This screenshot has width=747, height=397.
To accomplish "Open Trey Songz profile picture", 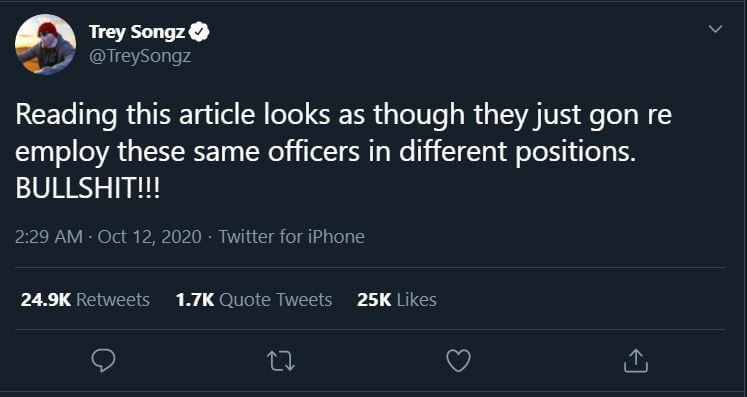I will 45,44.
